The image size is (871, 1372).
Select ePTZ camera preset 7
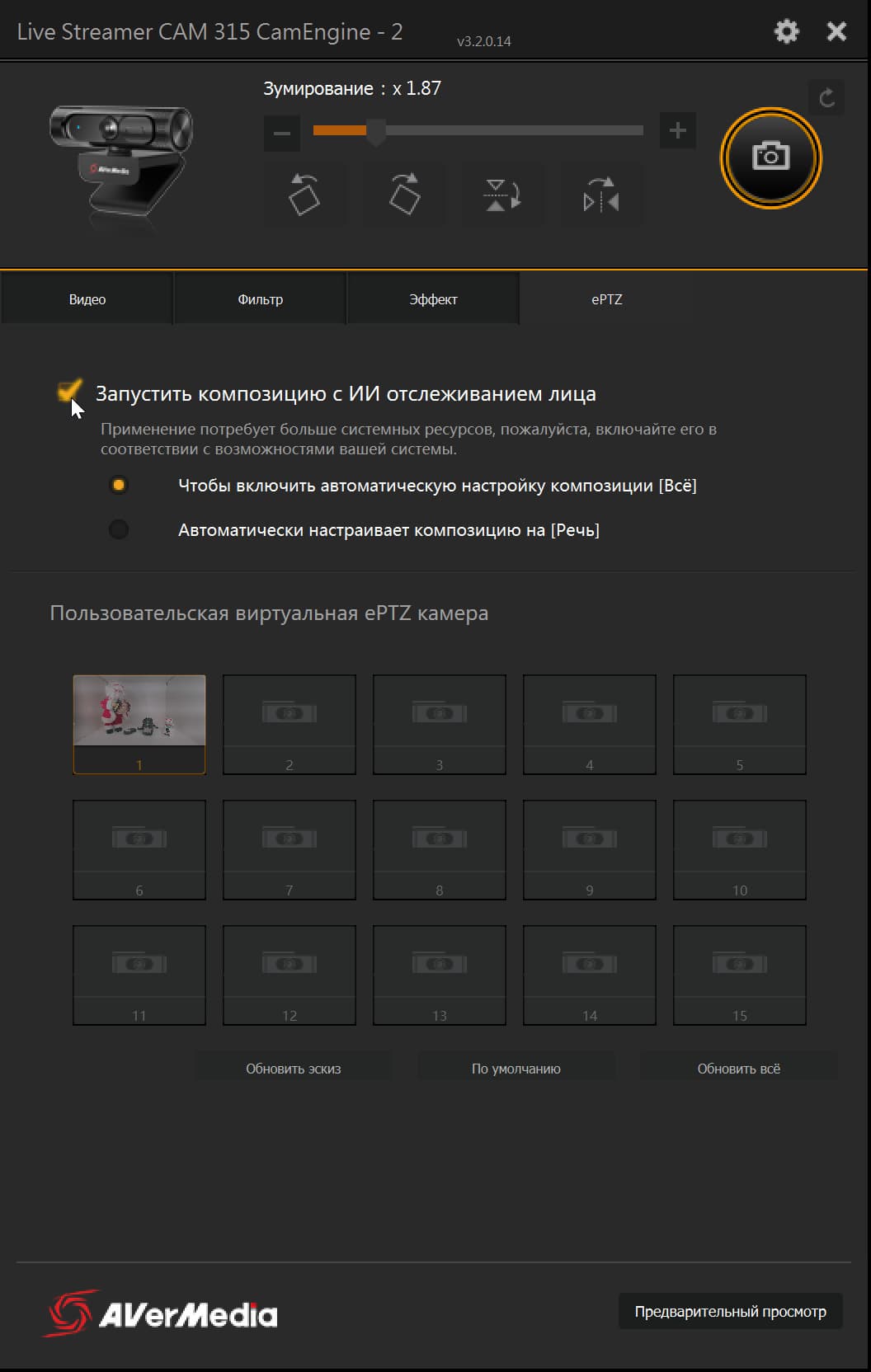[290, 849]
